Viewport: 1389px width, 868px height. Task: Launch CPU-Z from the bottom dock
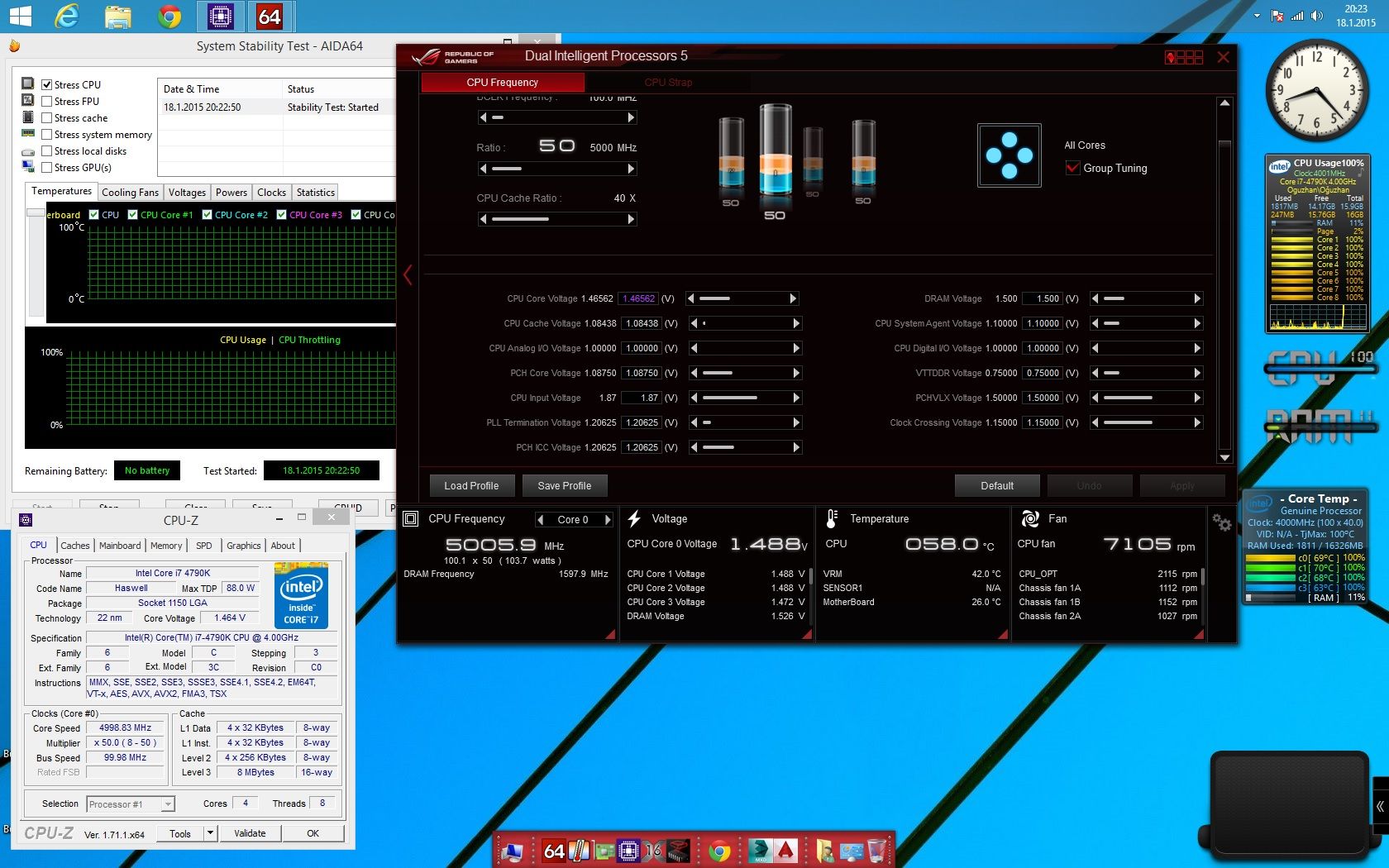tap(629, 851)
